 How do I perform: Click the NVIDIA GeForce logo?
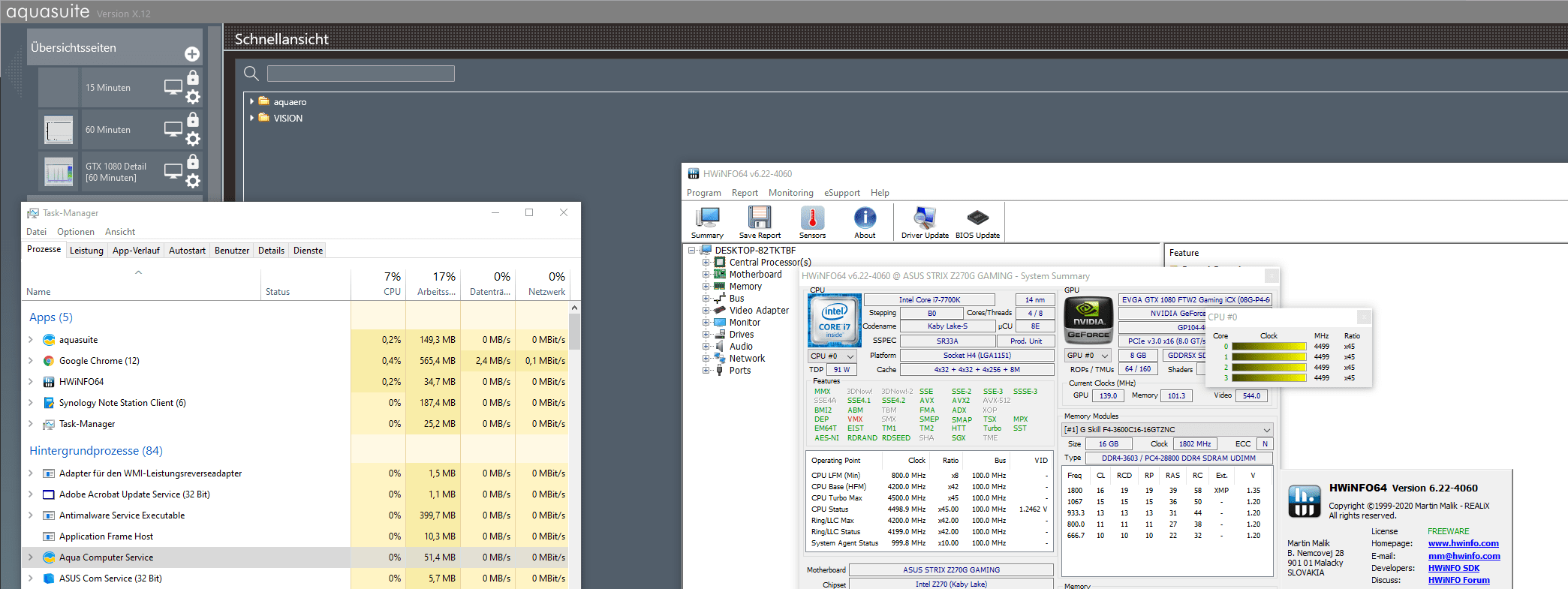pos(1088,320)
